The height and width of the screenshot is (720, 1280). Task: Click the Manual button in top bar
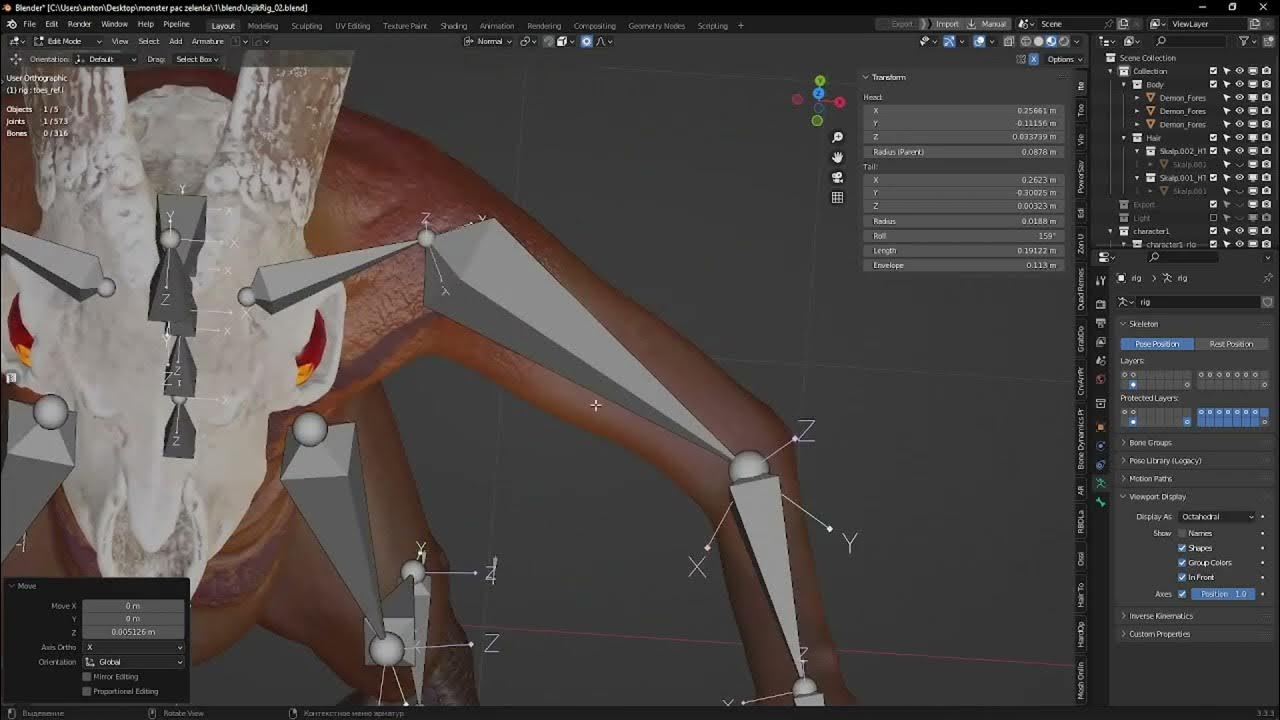pyautogui.click(x=988, y=24)
